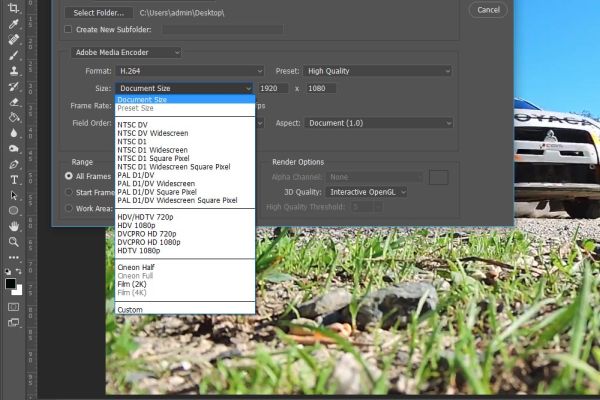Click the alpha channel matte color box
Screen dimensions: 600x400
439,177
